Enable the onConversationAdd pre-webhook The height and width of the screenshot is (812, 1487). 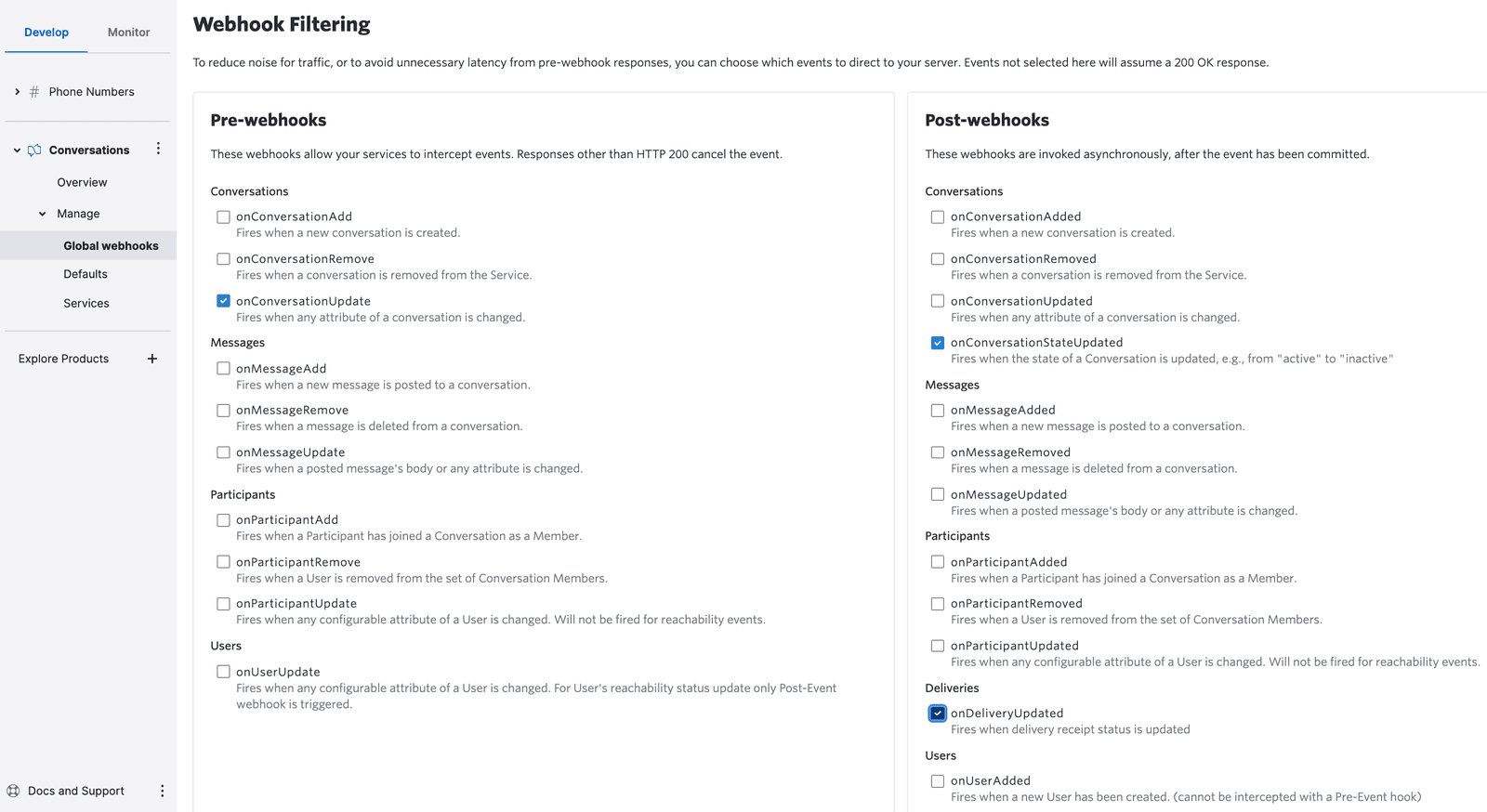point(223,216)
